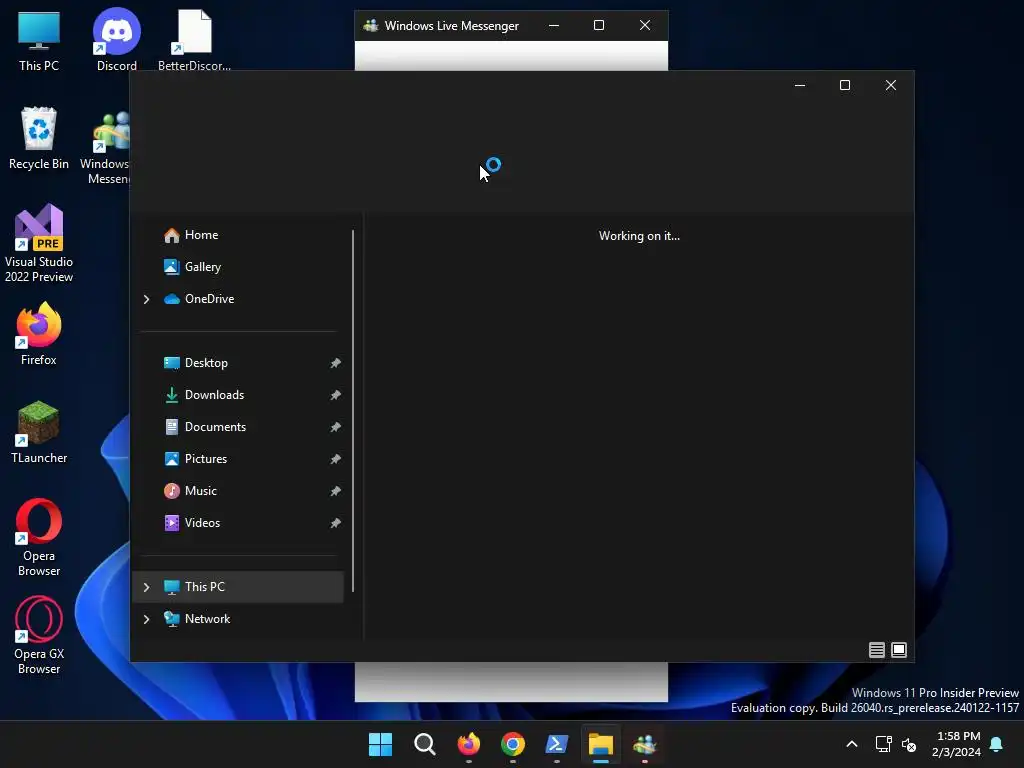
Task: Close the Windows Live Messenger window
Action: [645, 25]
